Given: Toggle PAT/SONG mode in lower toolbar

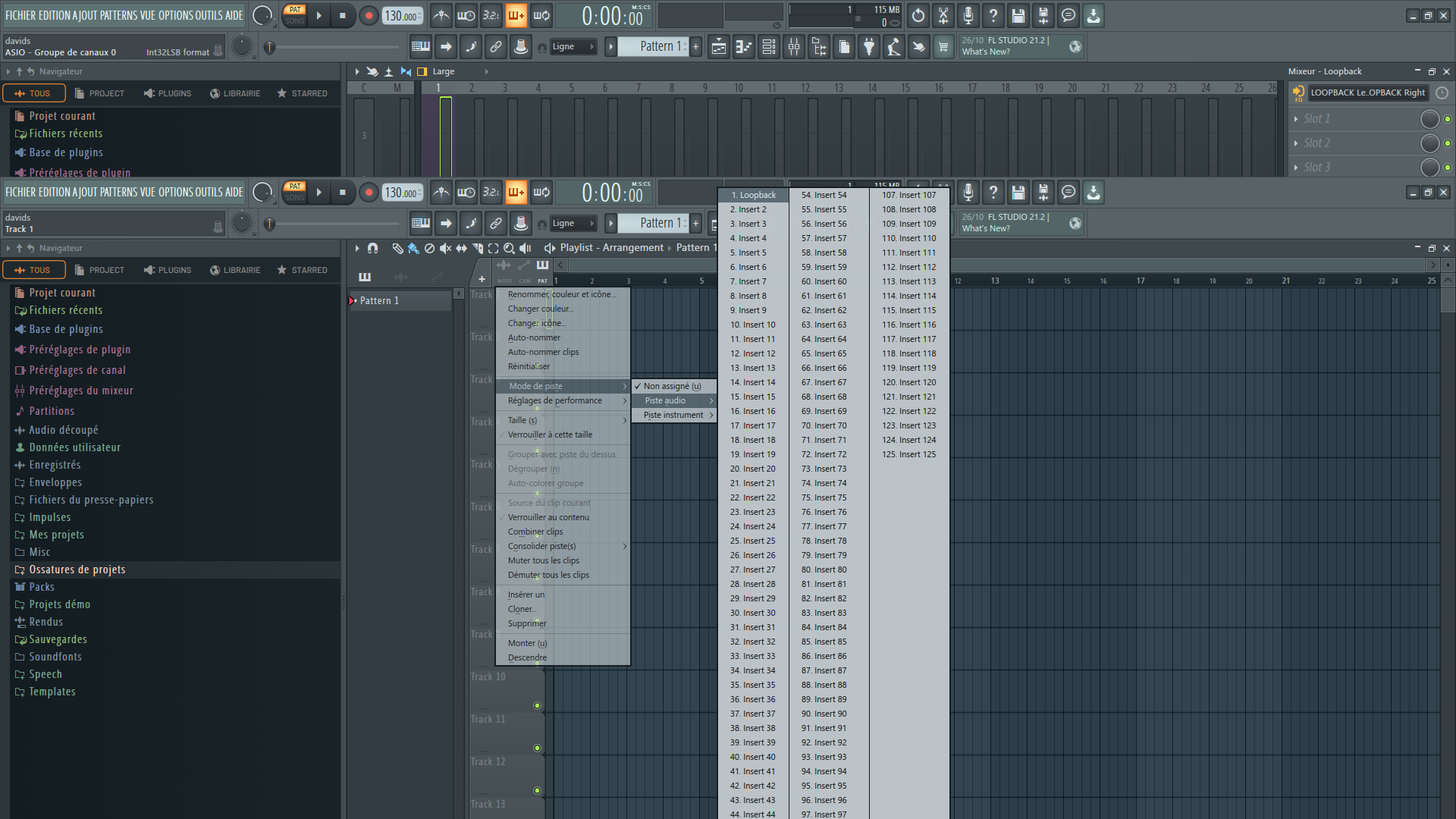Looking at the screenshot, I should click(x=295, y=192).
